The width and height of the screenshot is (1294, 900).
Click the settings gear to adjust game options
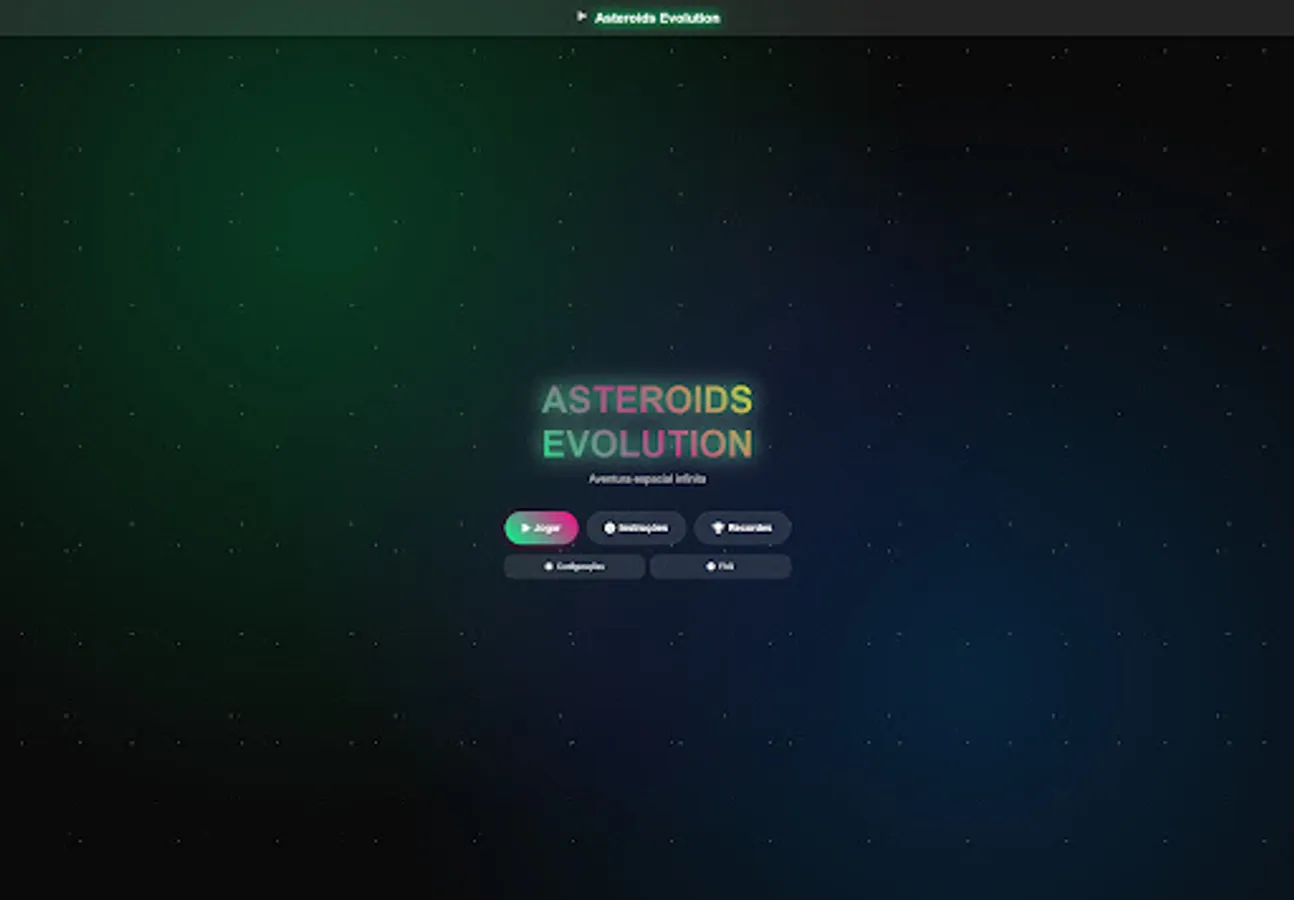[x=574, y=566]
